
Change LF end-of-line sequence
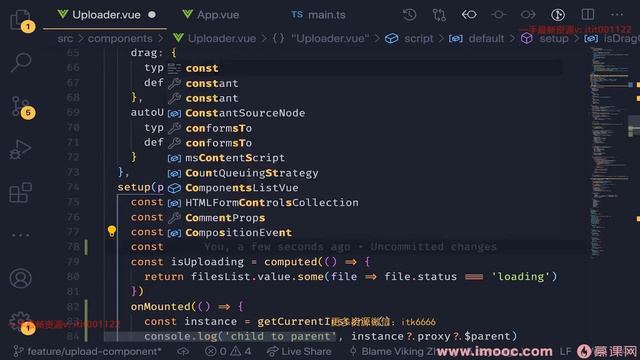(x=565, y=351)
